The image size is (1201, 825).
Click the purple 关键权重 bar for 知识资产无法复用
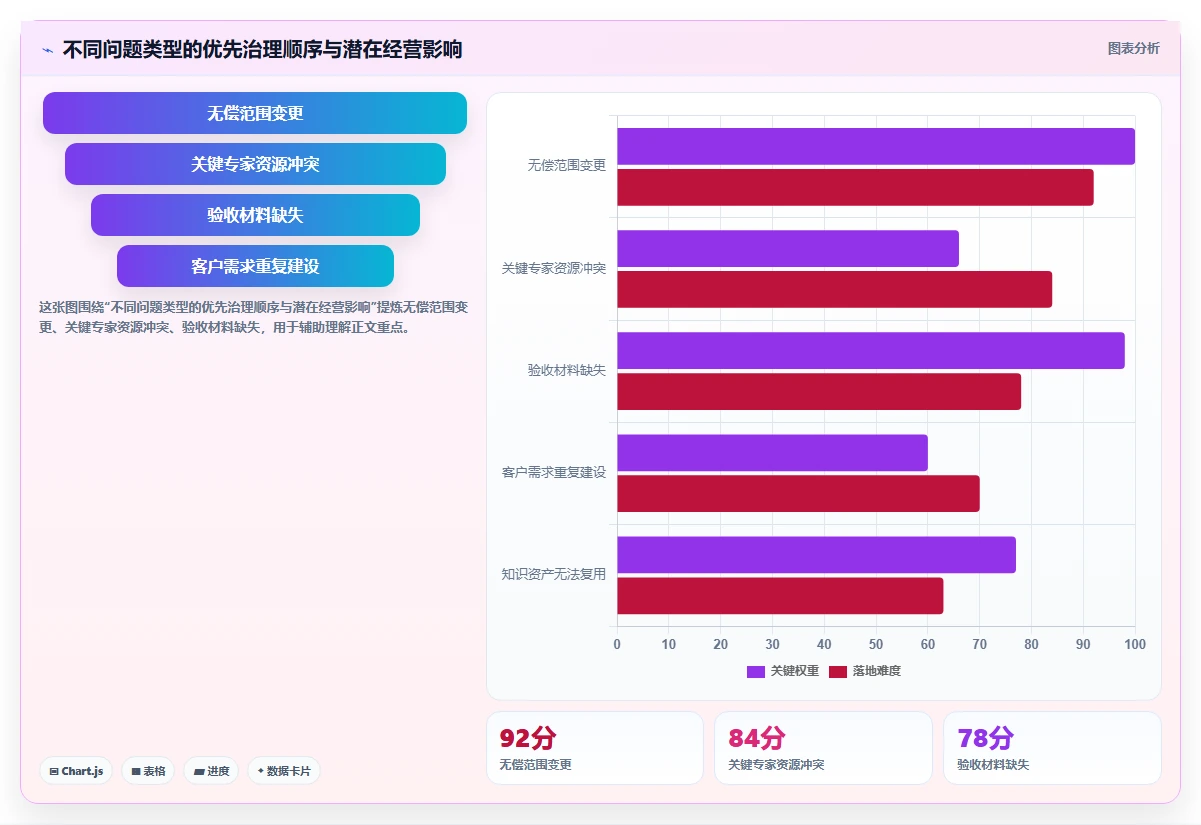click(x=816, y=555)
